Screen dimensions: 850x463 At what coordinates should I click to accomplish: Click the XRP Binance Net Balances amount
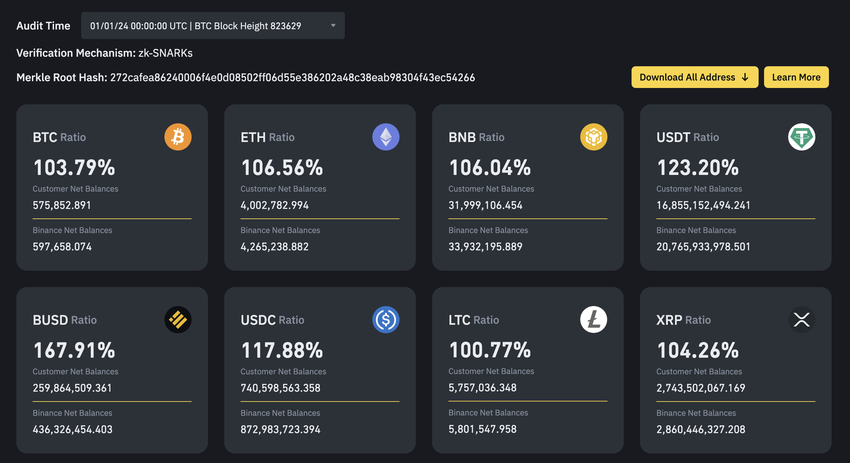tap(701, 429)
